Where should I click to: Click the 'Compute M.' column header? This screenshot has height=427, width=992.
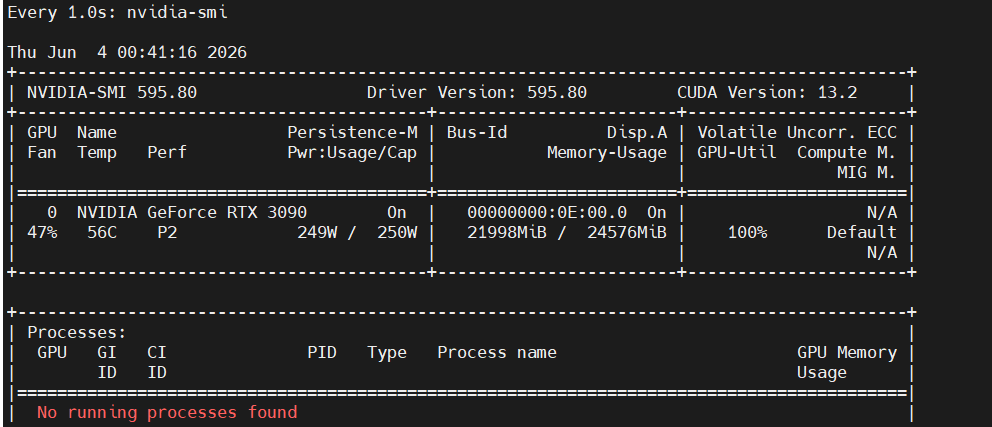pyautogui.click(x=846, y=152)
